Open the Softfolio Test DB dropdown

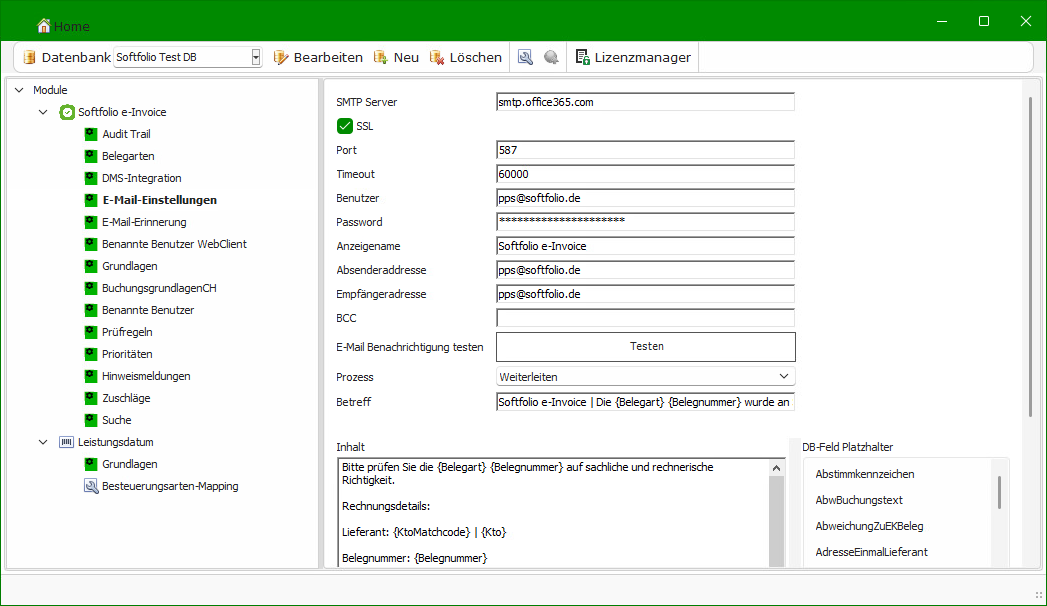click(256, 57)
